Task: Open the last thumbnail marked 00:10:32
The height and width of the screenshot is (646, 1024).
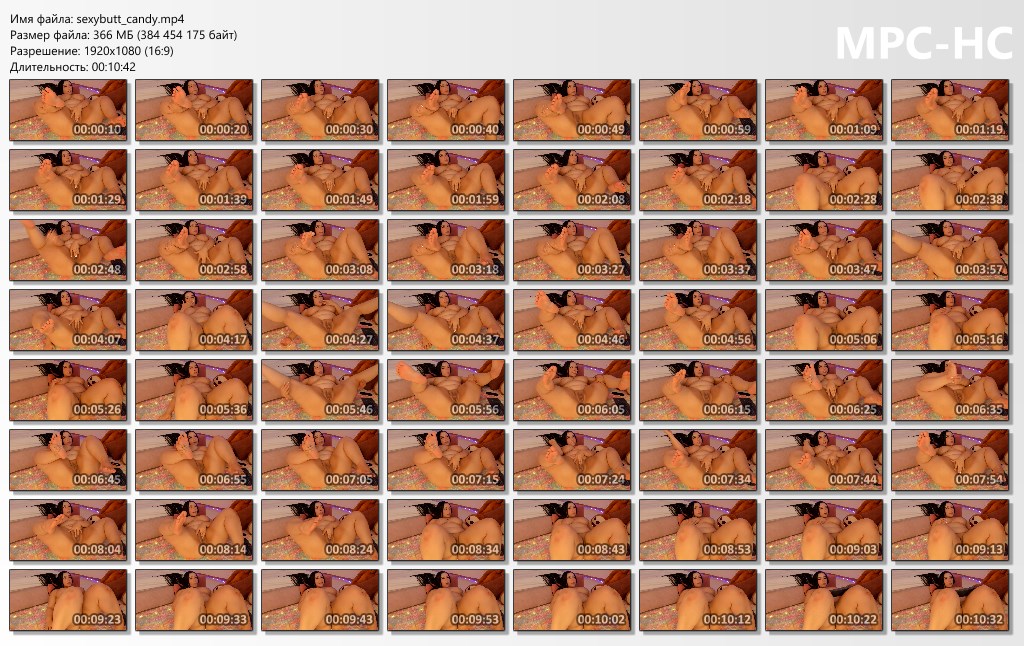Action: (x=950, y=600)
